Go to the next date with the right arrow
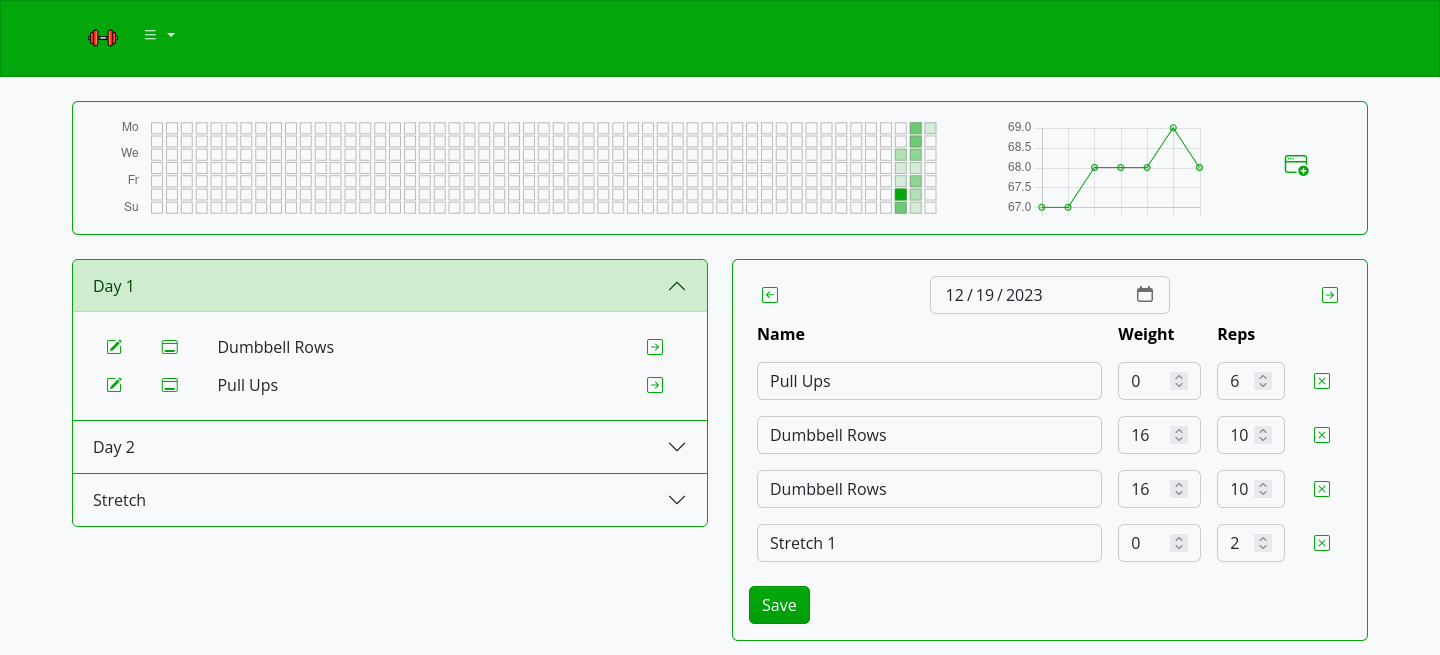The height and width of the screenshot is (655, 1440). [1330, 295]
